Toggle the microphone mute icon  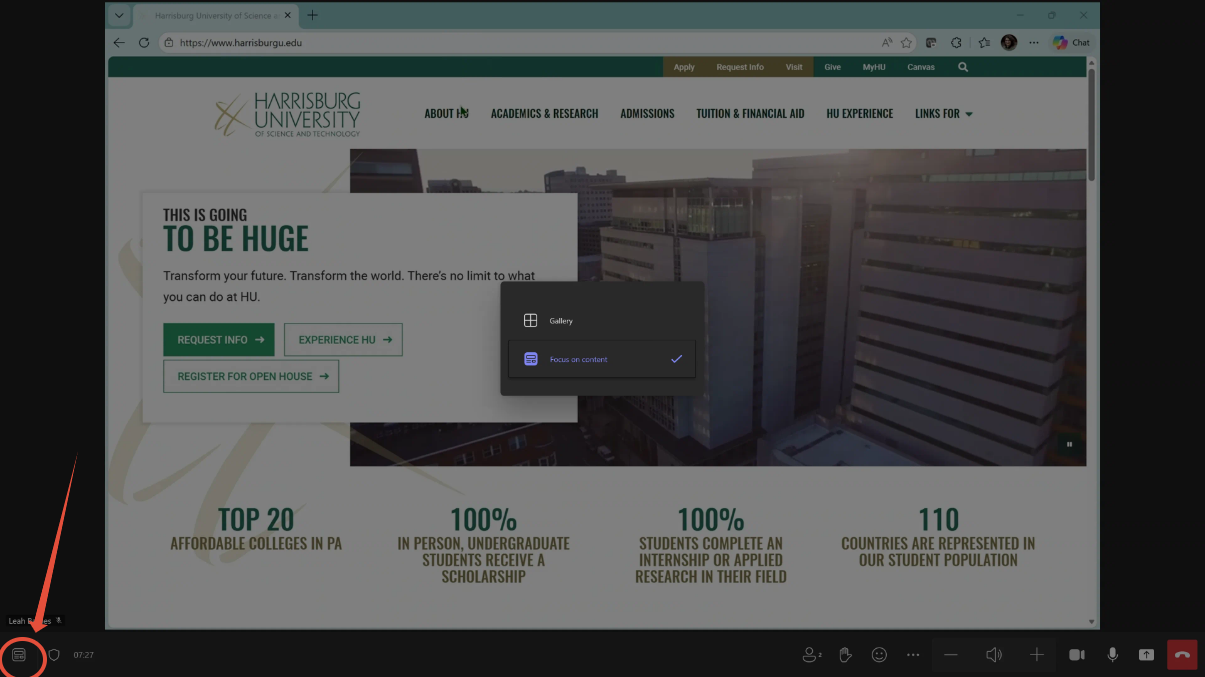click(1112, 654)
